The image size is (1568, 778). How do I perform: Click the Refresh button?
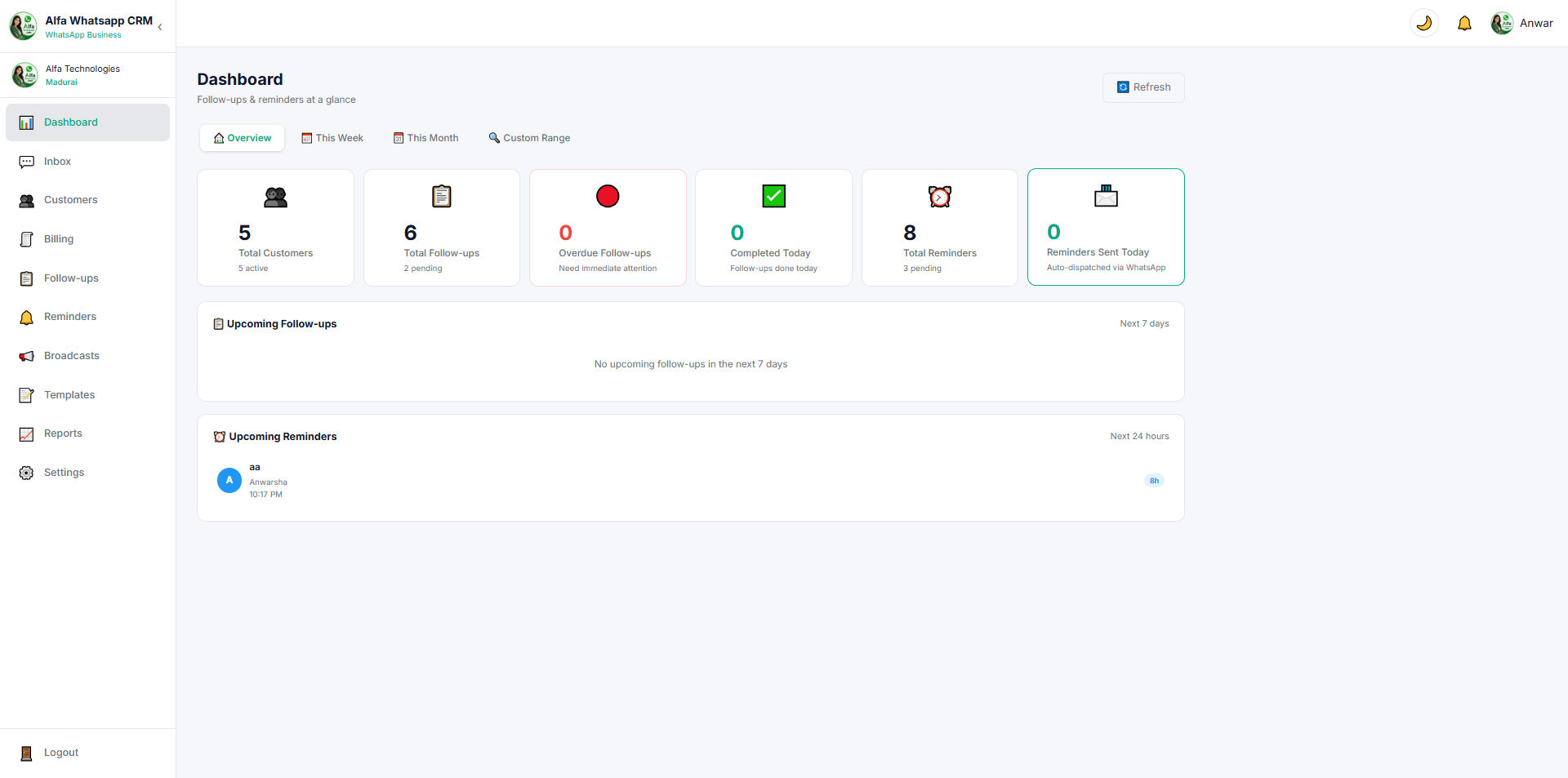[x=1143, y=87]
